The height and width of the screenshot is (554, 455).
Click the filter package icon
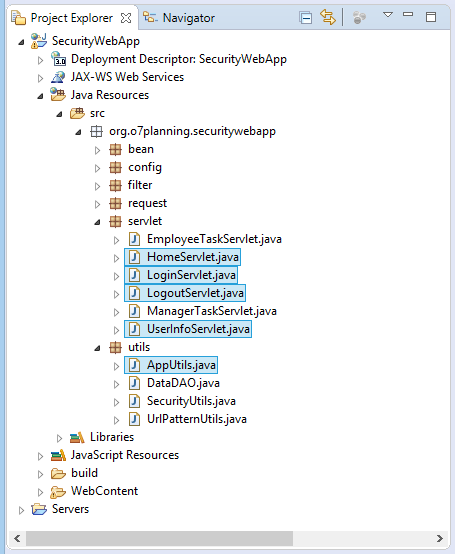[x=116, y=185]
